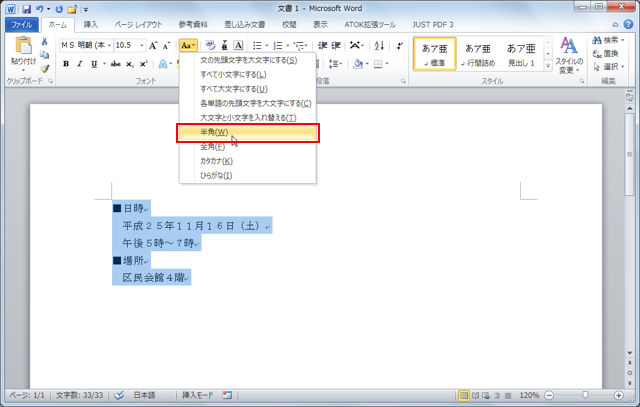This screenshot has width=640, height=407.
Task: Expand the font size 10.5 dropdown
Action: tap(141, 45)
